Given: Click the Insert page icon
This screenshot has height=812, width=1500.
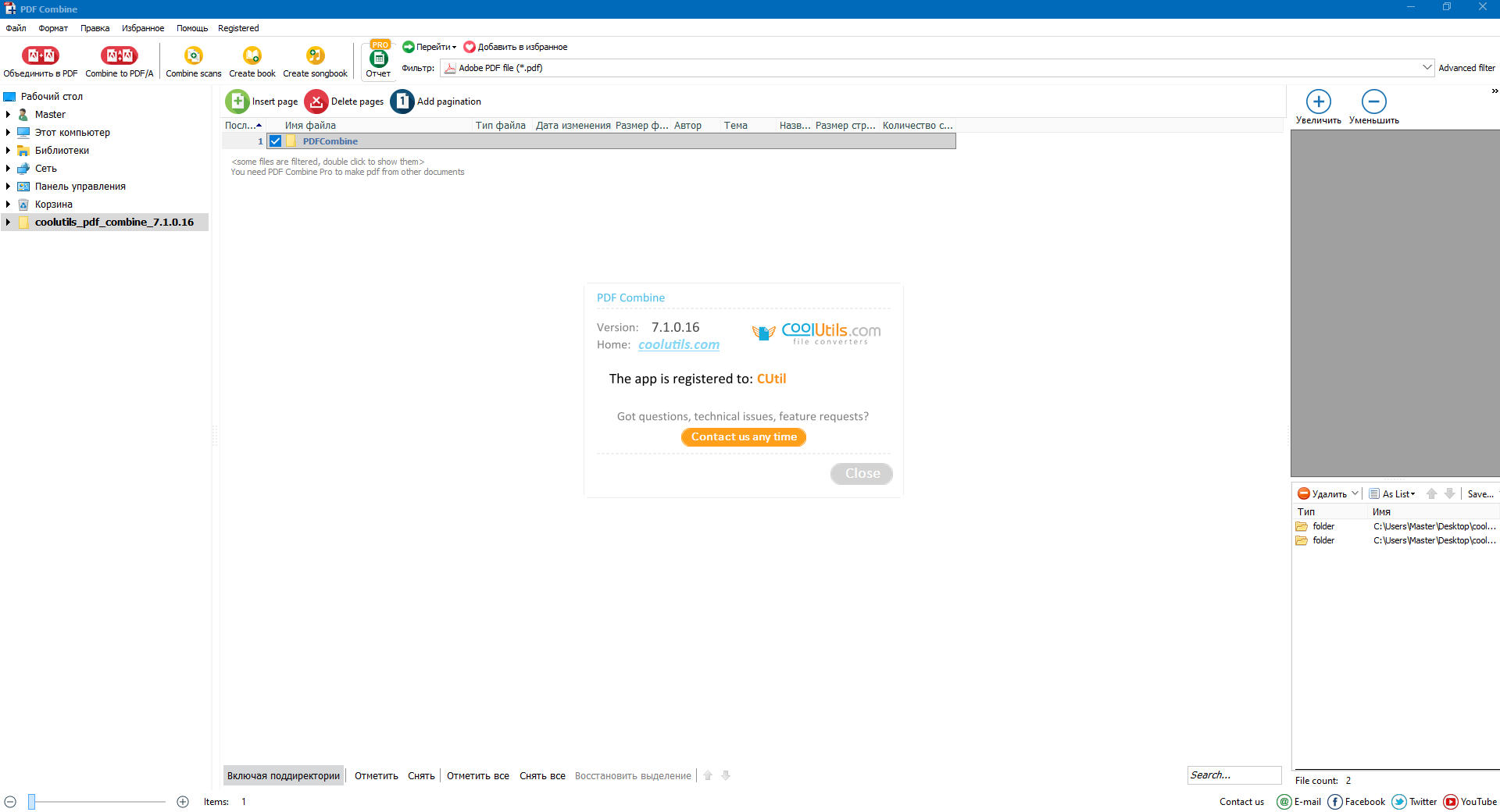Looking at the screenshot, I should click(237, 101).
